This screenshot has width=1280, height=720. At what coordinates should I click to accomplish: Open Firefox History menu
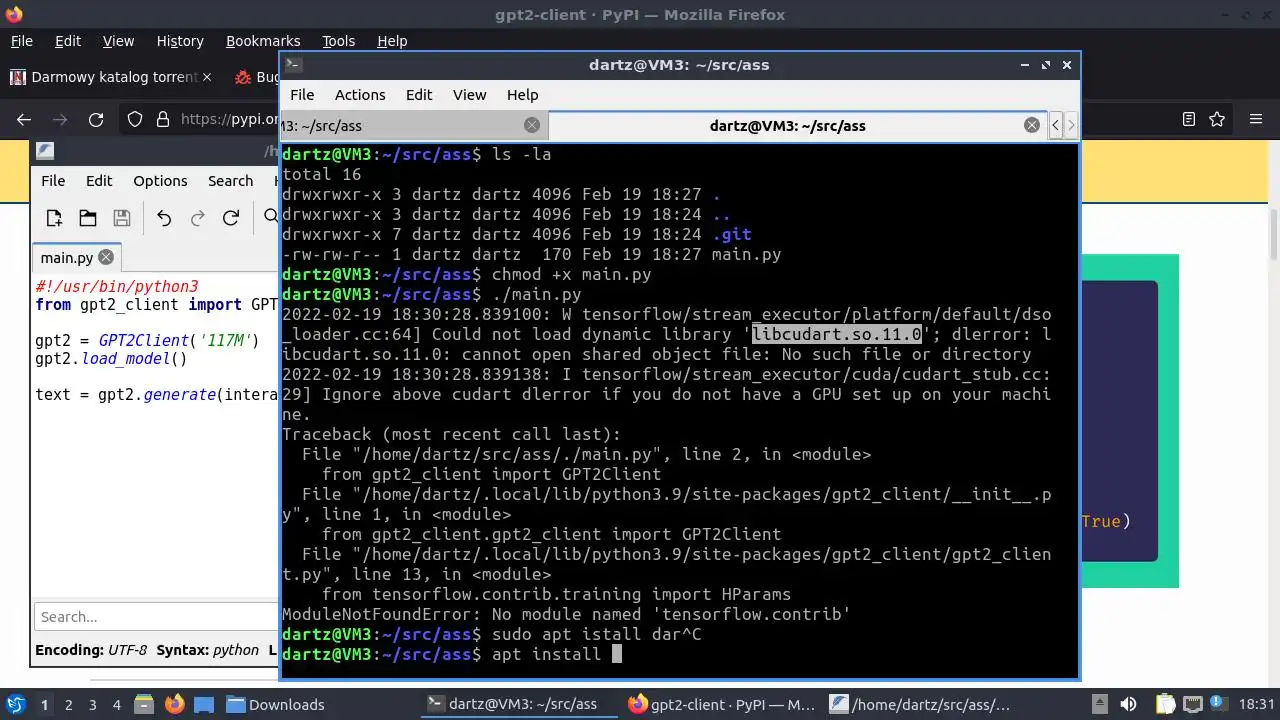click(x=180, y=41)
